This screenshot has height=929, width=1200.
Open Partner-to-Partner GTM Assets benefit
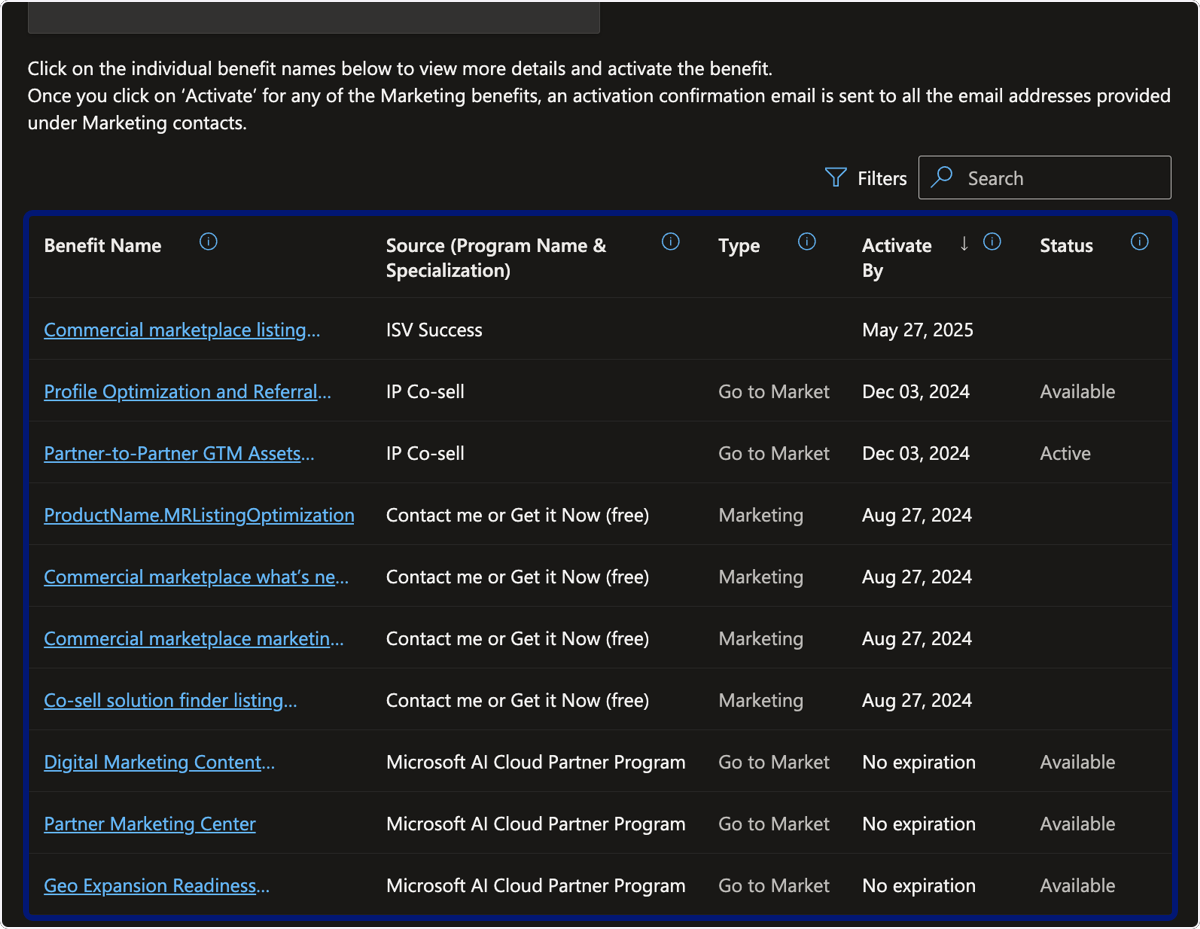179,454
